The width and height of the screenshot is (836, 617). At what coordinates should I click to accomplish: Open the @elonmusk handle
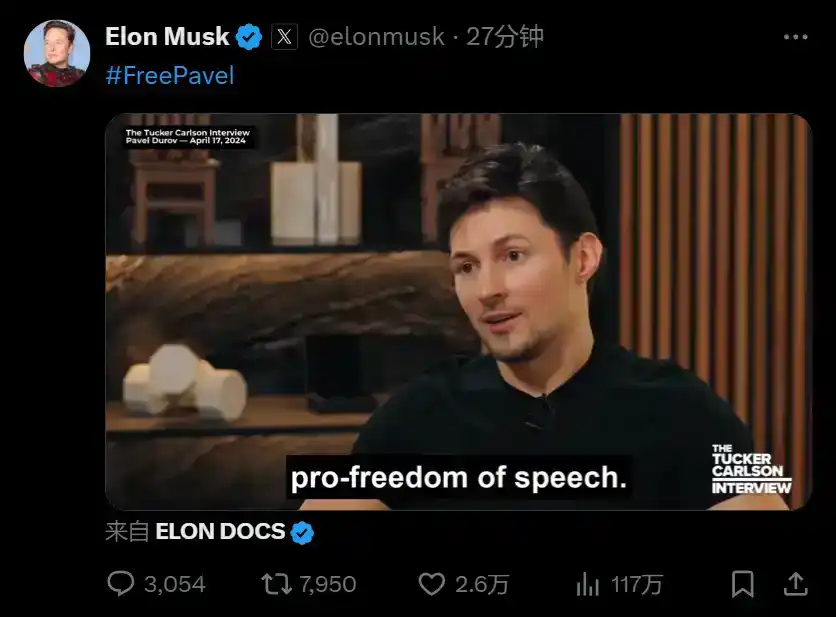coord(376,37)
